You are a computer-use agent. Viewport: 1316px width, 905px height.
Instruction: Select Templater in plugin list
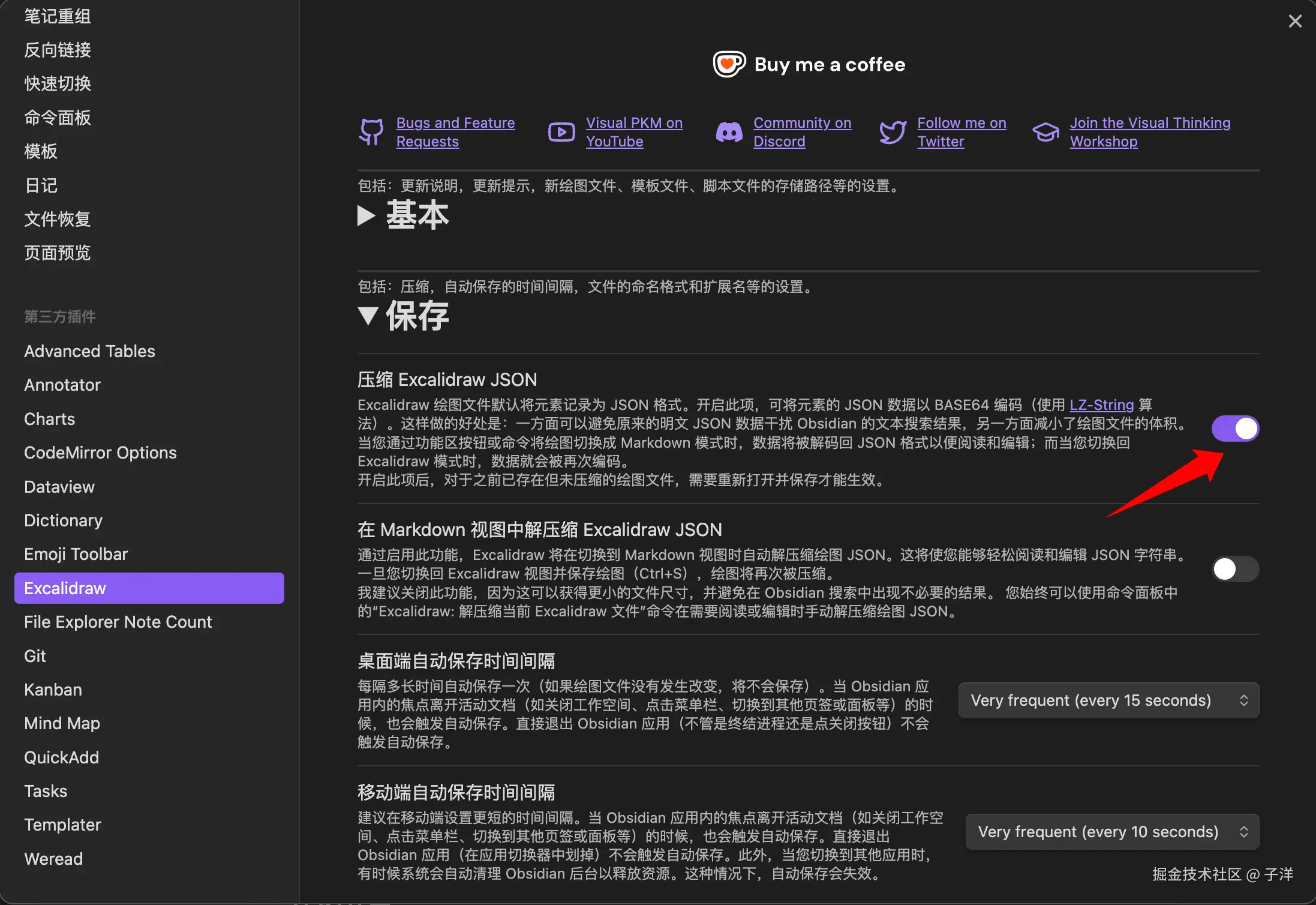62,825
